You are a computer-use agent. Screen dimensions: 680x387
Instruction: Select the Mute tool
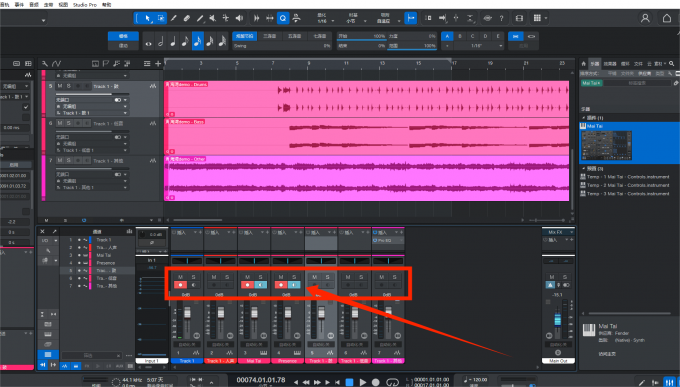coord(212,18)
